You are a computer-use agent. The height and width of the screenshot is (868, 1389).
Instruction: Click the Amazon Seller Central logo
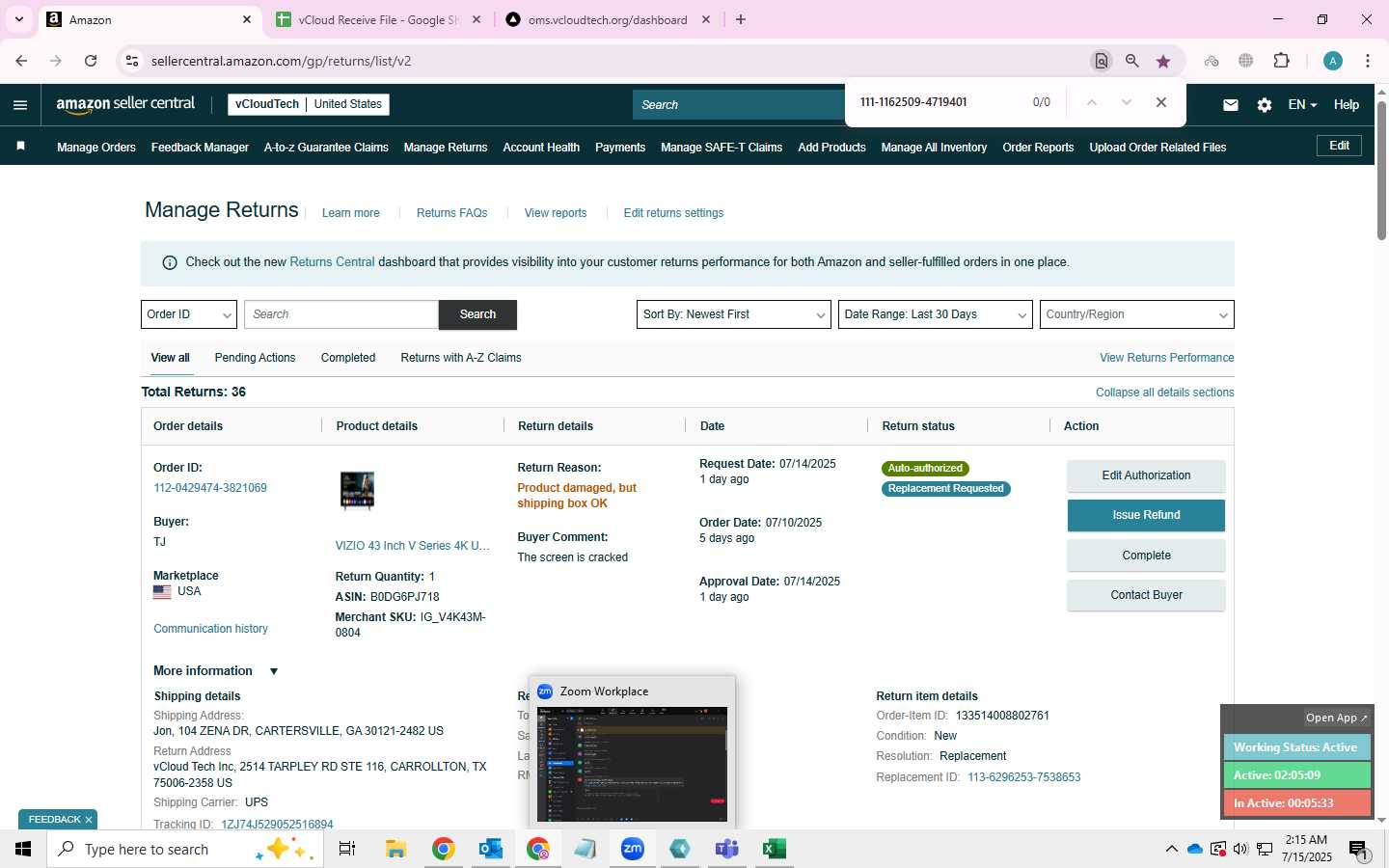(x=125, y=104)
